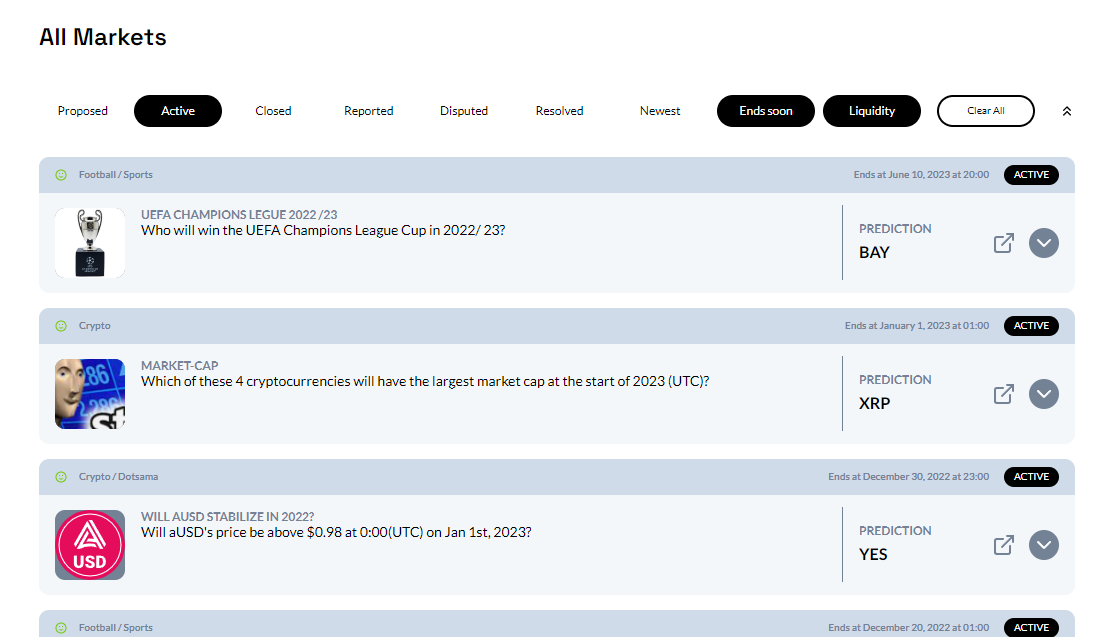Expand the MARKET-CAP prediction card
The image size is (1106, 637).
tap(1043, 394)
